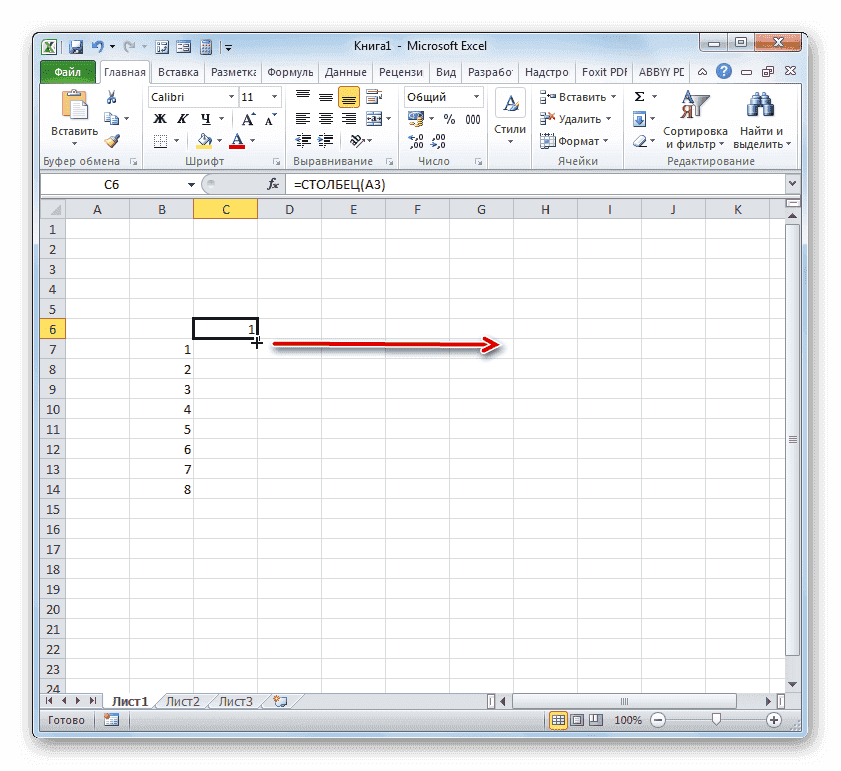Apply bold formatting with the Ж icon
The image size is (841, 771).
pos(158,118)
